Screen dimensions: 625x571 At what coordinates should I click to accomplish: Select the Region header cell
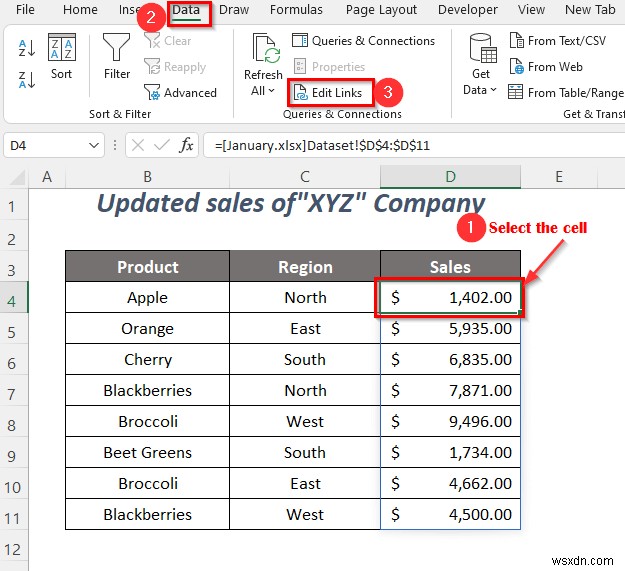tap(305, 266)
